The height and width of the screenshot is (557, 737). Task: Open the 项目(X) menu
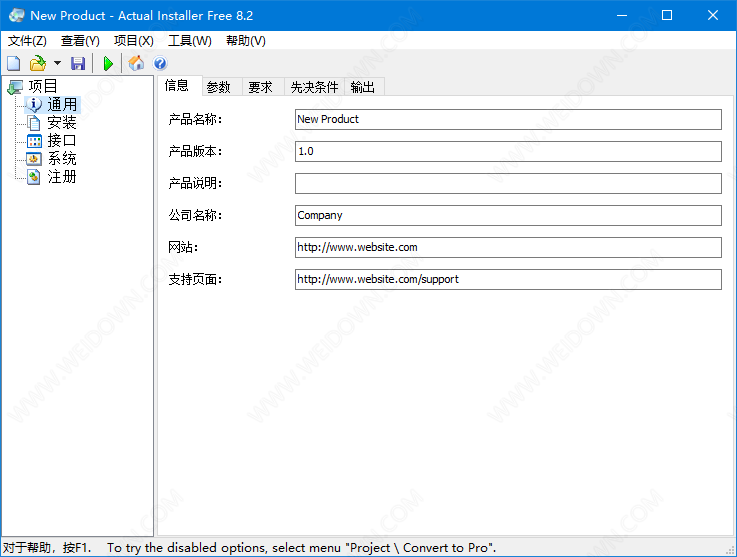point(133,41)
